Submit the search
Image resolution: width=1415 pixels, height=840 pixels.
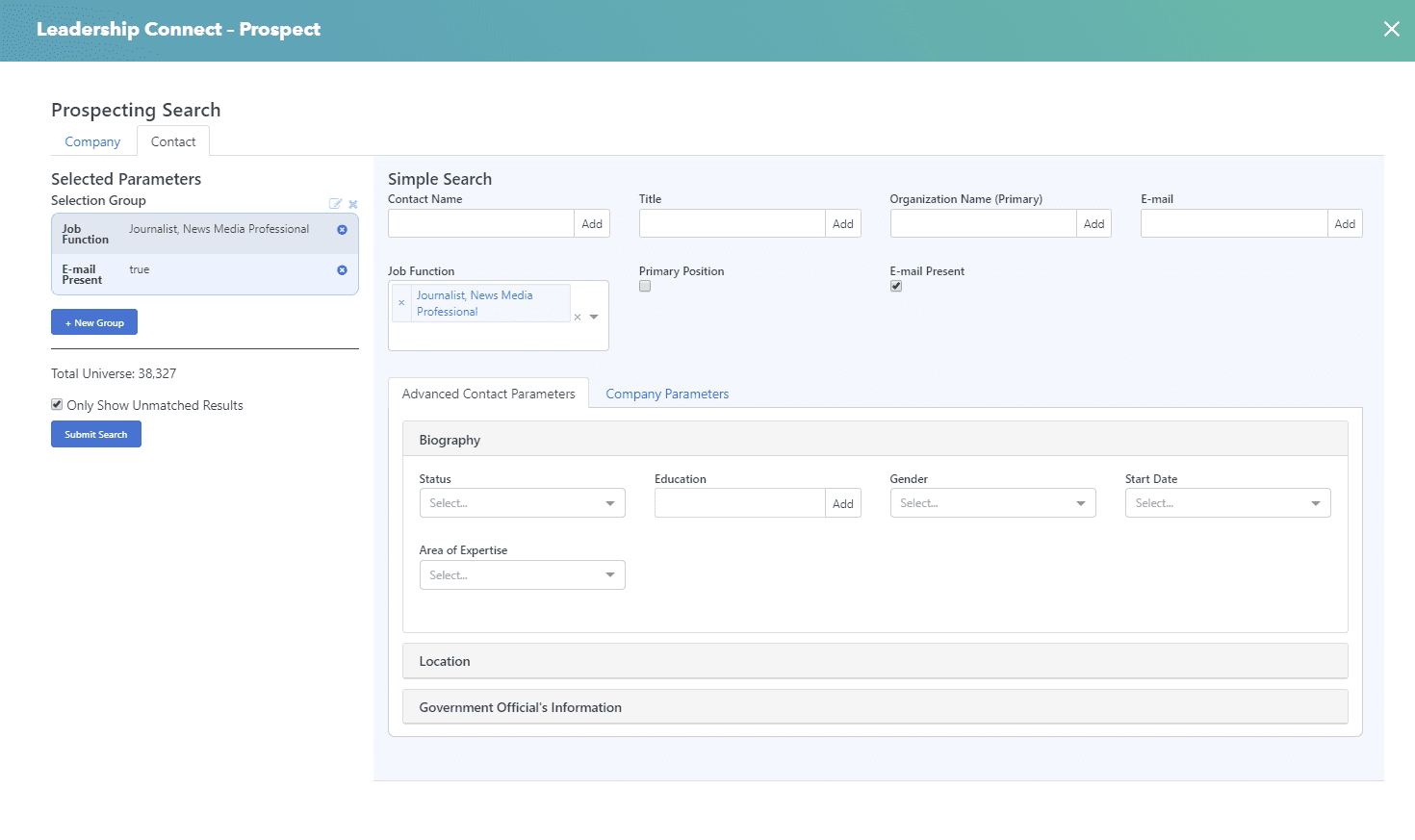(96, 434)
